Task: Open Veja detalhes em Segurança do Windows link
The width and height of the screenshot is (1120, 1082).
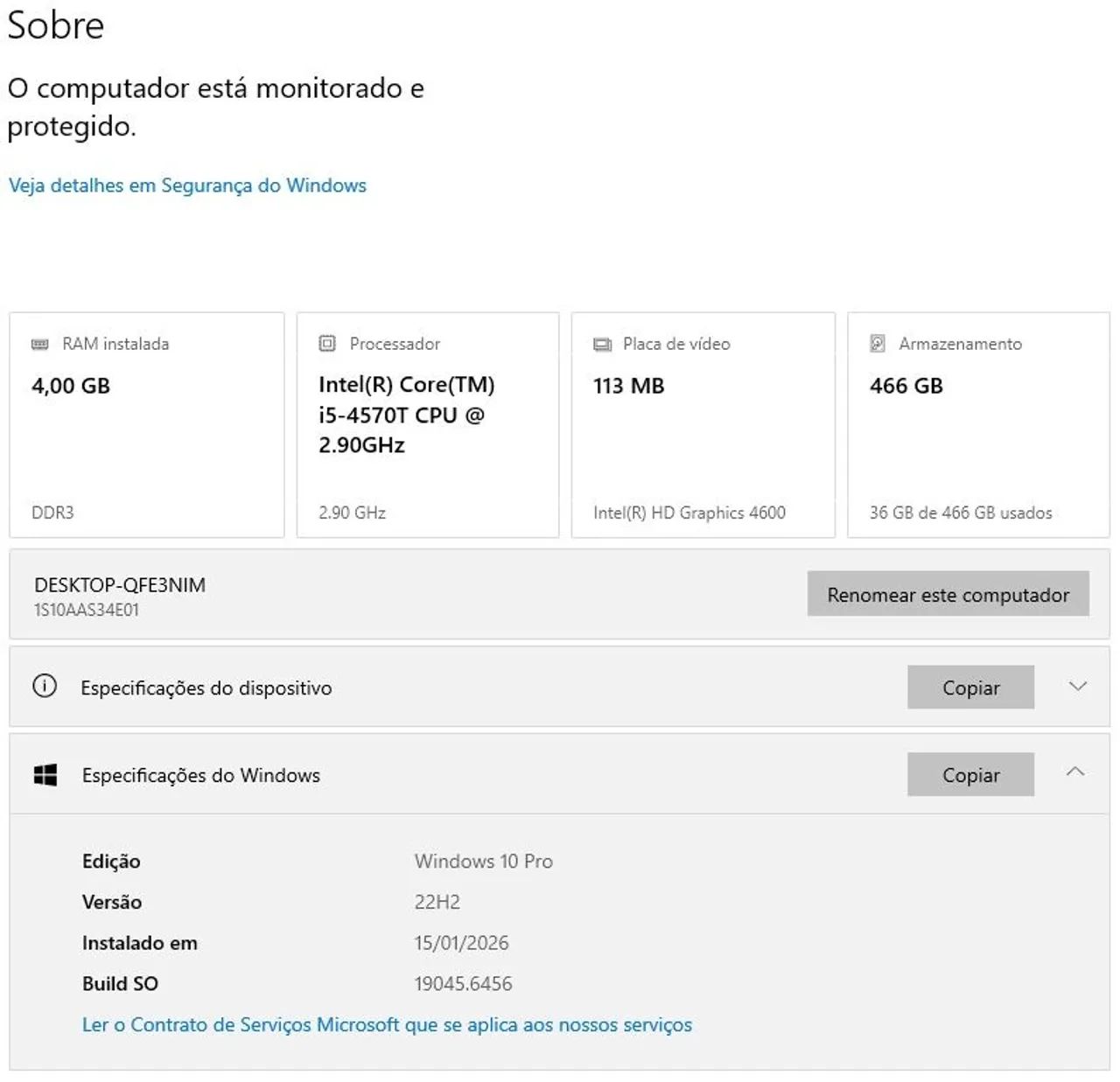Action: [x=187, y=185]
